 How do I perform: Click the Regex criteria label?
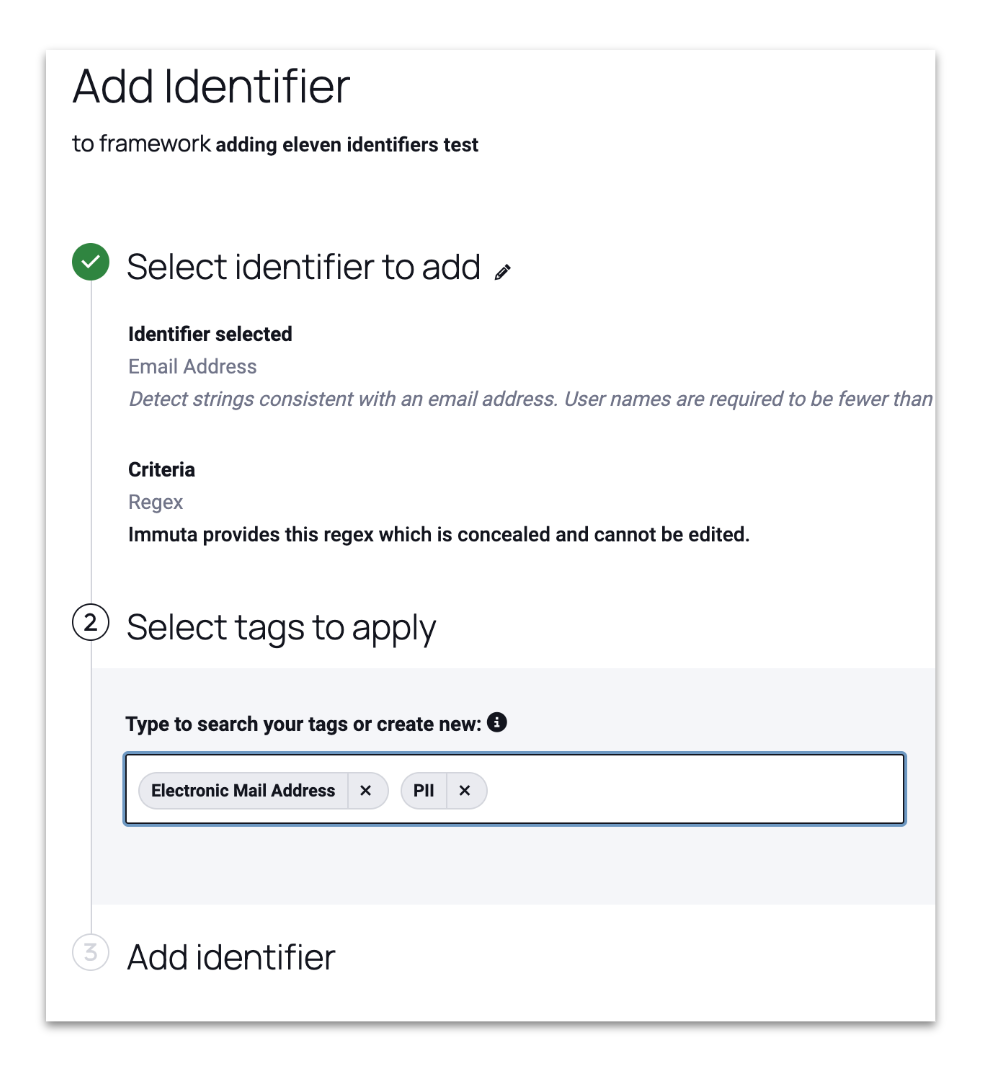(155, 502)
